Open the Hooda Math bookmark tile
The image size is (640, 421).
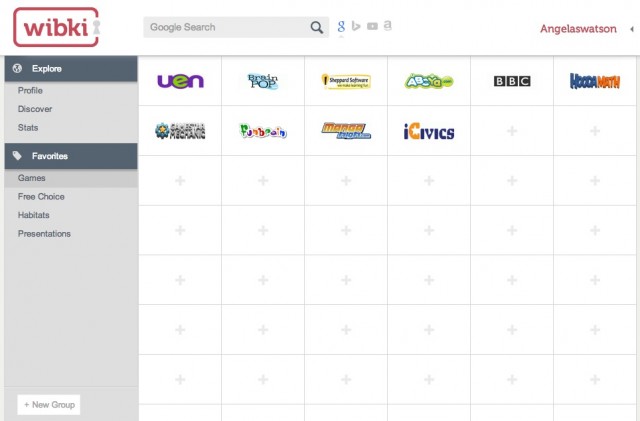595,81
